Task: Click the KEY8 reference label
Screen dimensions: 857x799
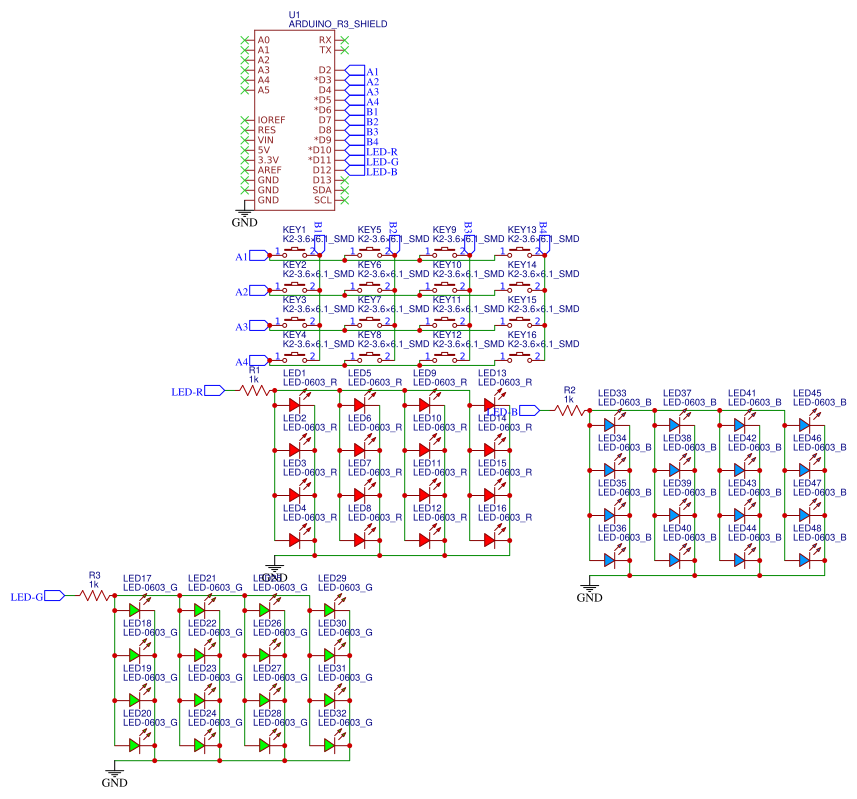Action: 369,334
